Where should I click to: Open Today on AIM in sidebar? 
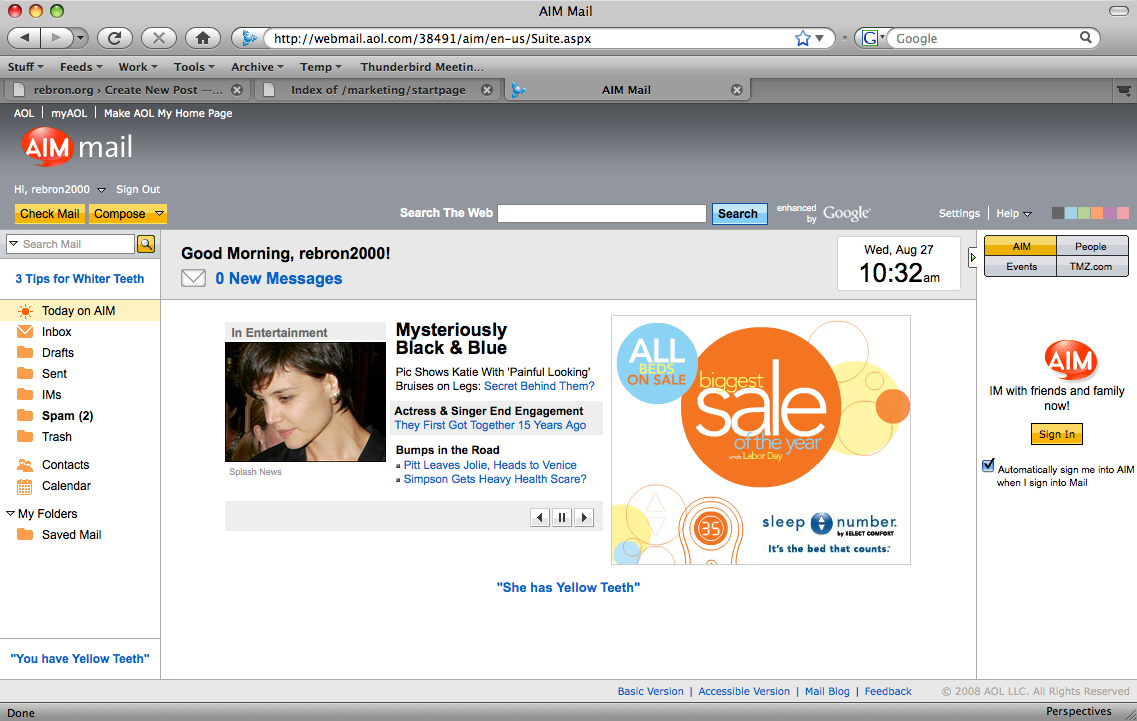[79, 310]
